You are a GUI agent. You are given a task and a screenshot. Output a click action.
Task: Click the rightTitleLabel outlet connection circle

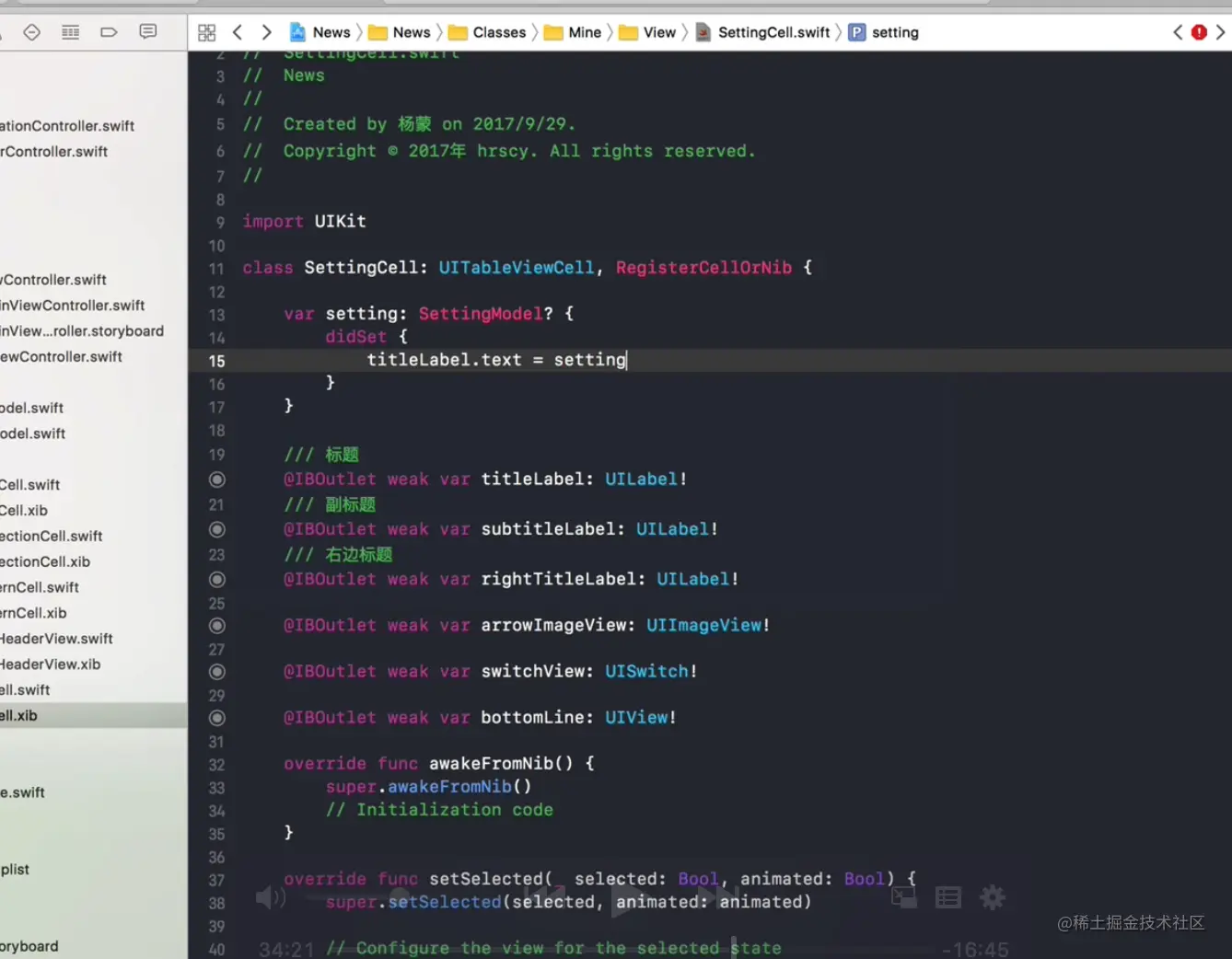point(217,580)
